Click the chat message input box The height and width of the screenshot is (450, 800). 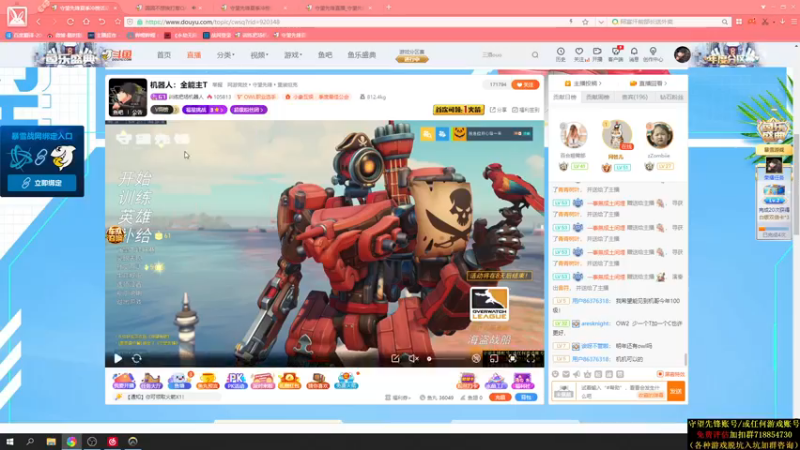click(x=621, y=391)
